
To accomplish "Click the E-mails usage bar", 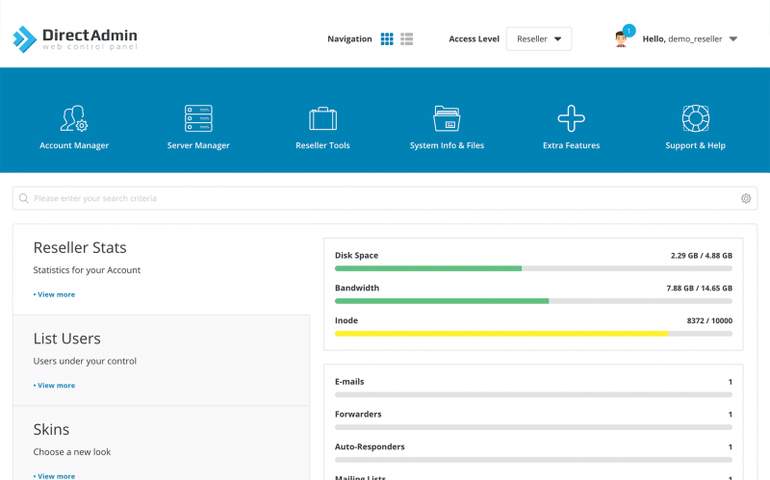I will [x=533, y=395].
